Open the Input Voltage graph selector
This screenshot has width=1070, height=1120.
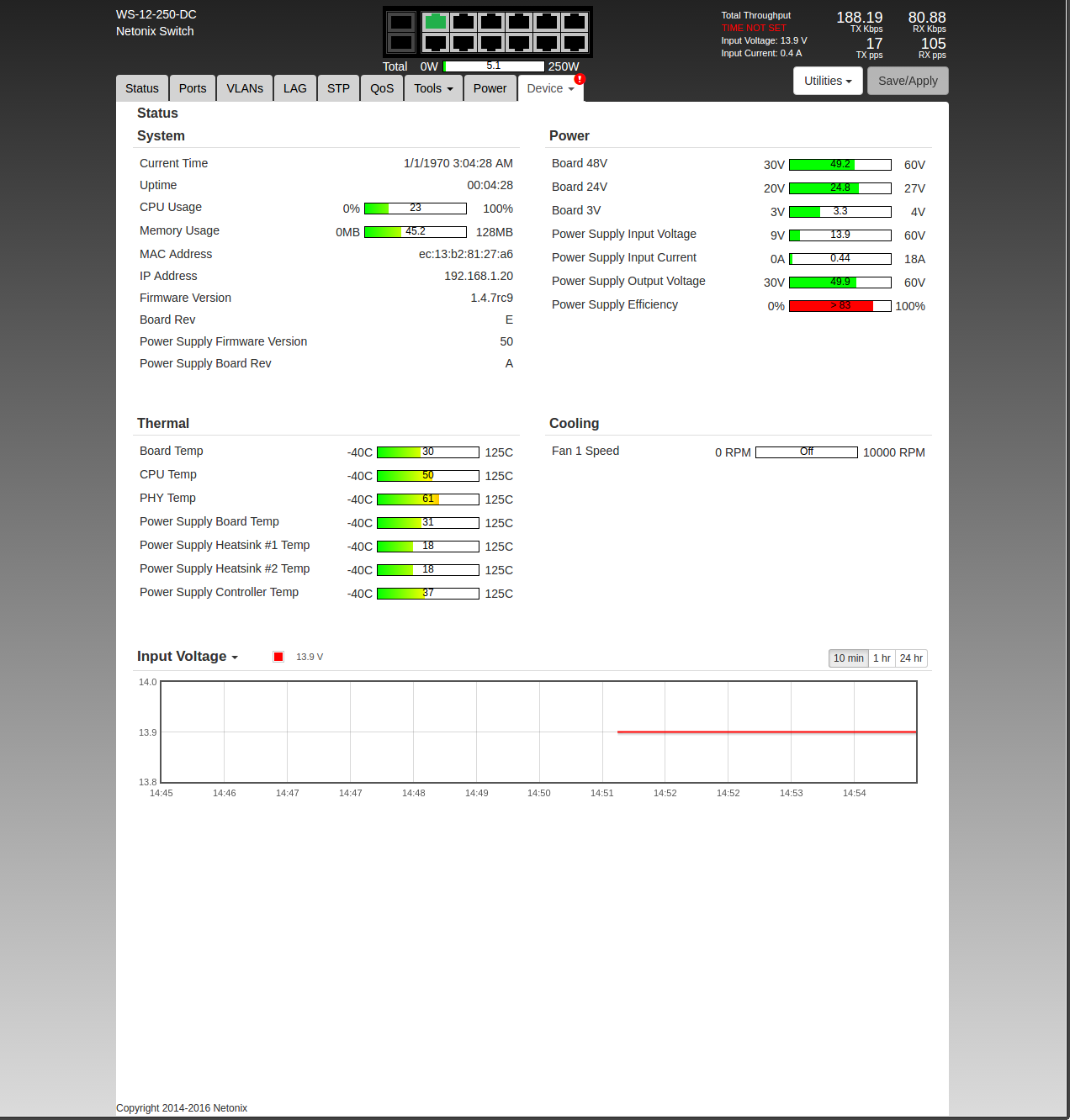click(188, 657)
